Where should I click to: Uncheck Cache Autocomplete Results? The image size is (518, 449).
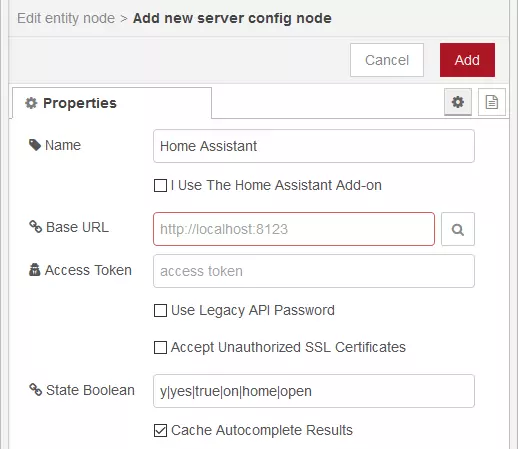[x=160, y=430]
